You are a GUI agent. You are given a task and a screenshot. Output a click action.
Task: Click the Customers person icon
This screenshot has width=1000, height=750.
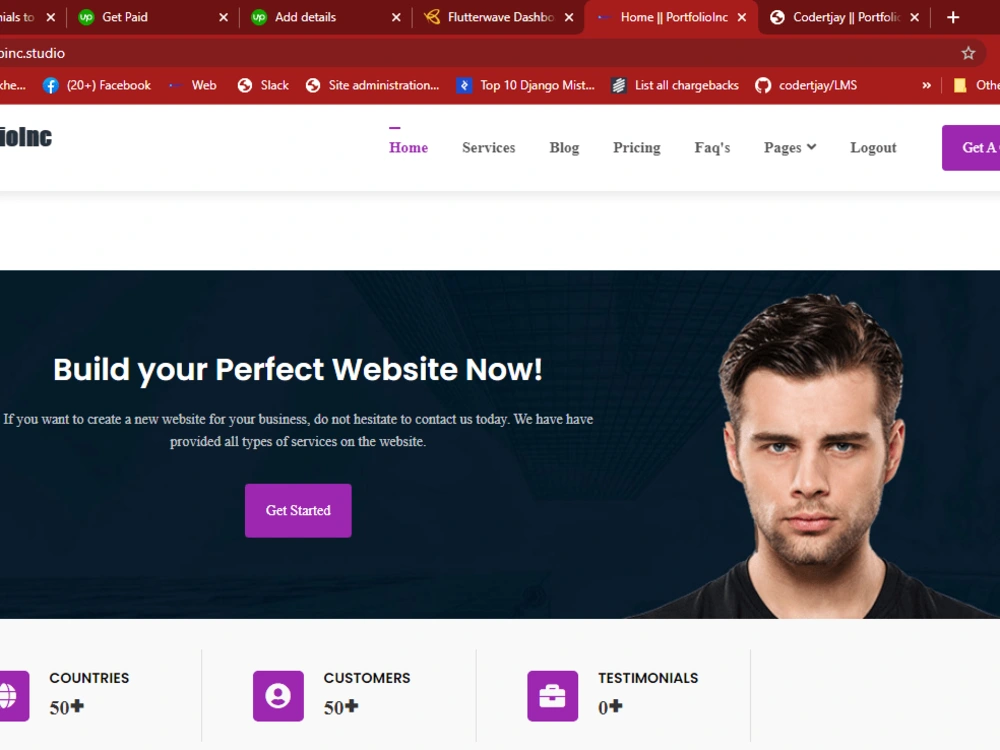coord(278,696)
